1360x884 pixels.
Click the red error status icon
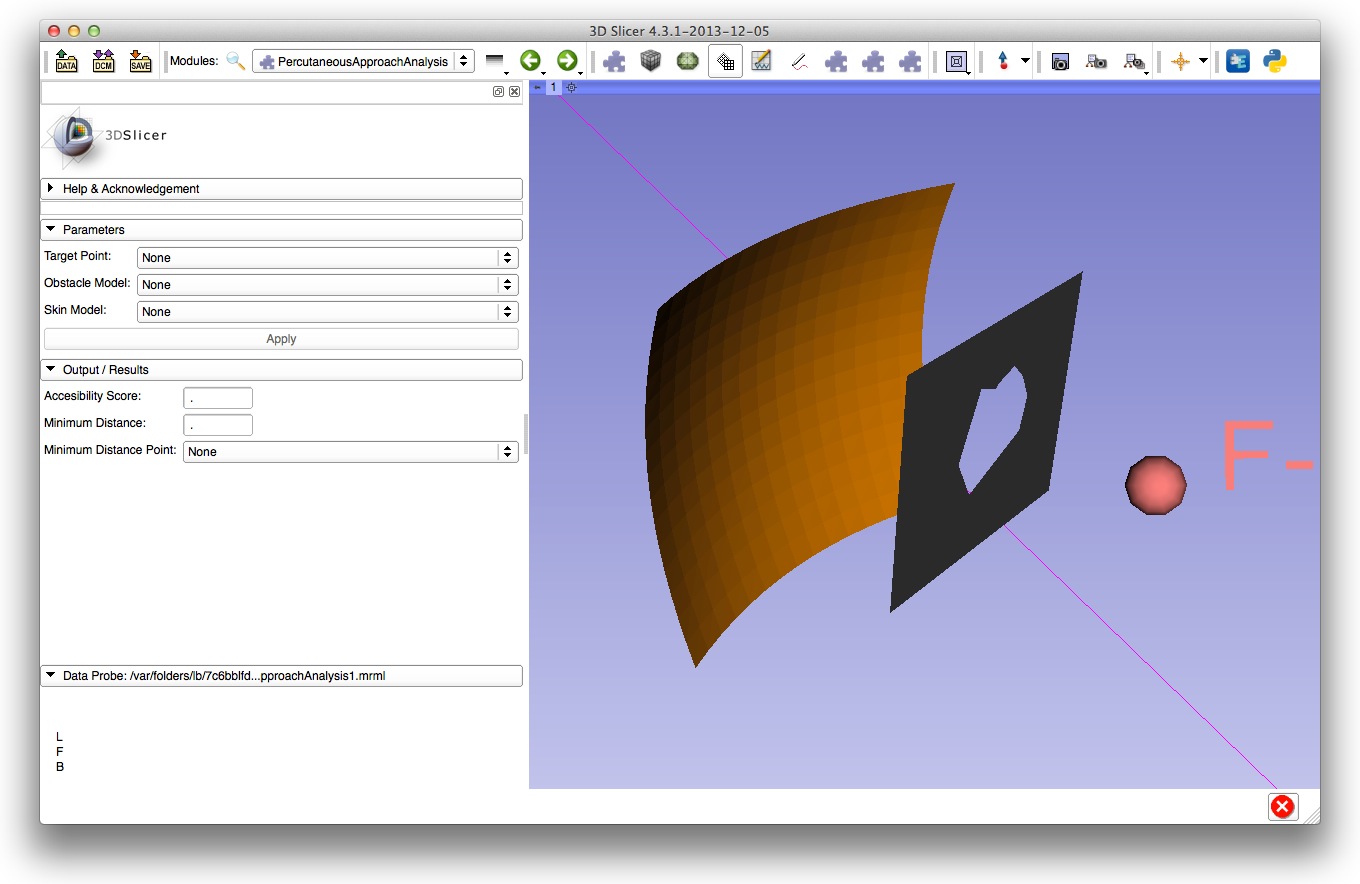click(1282, 807)
